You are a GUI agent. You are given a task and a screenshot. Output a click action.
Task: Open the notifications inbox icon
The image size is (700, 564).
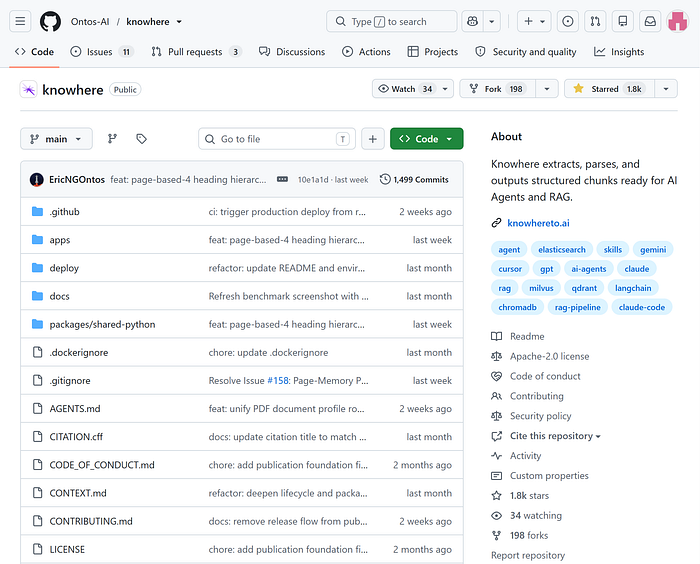tap(650, 21)
